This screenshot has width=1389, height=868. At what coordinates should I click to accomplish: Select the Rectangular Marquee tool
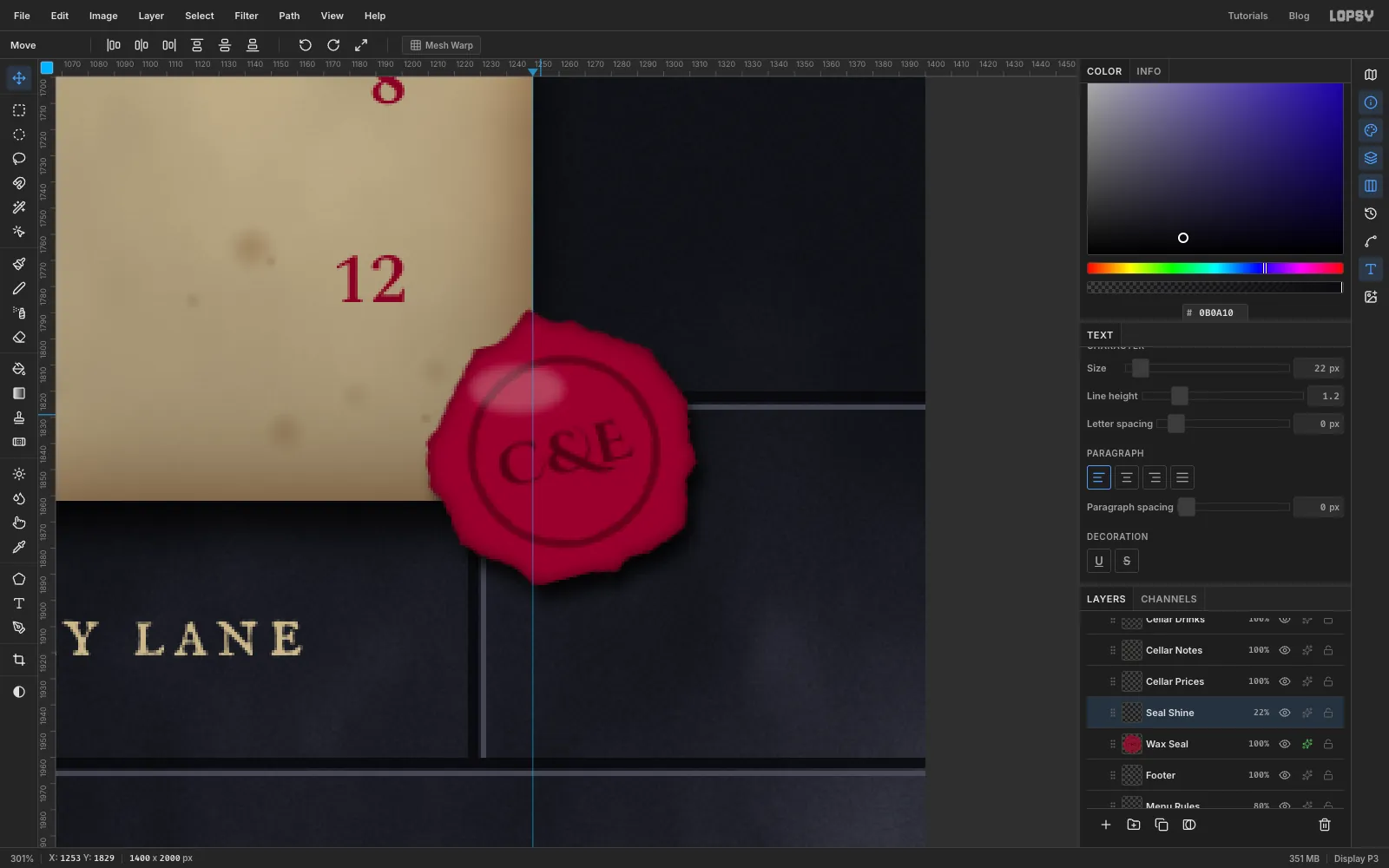click(x=19, y=110)
